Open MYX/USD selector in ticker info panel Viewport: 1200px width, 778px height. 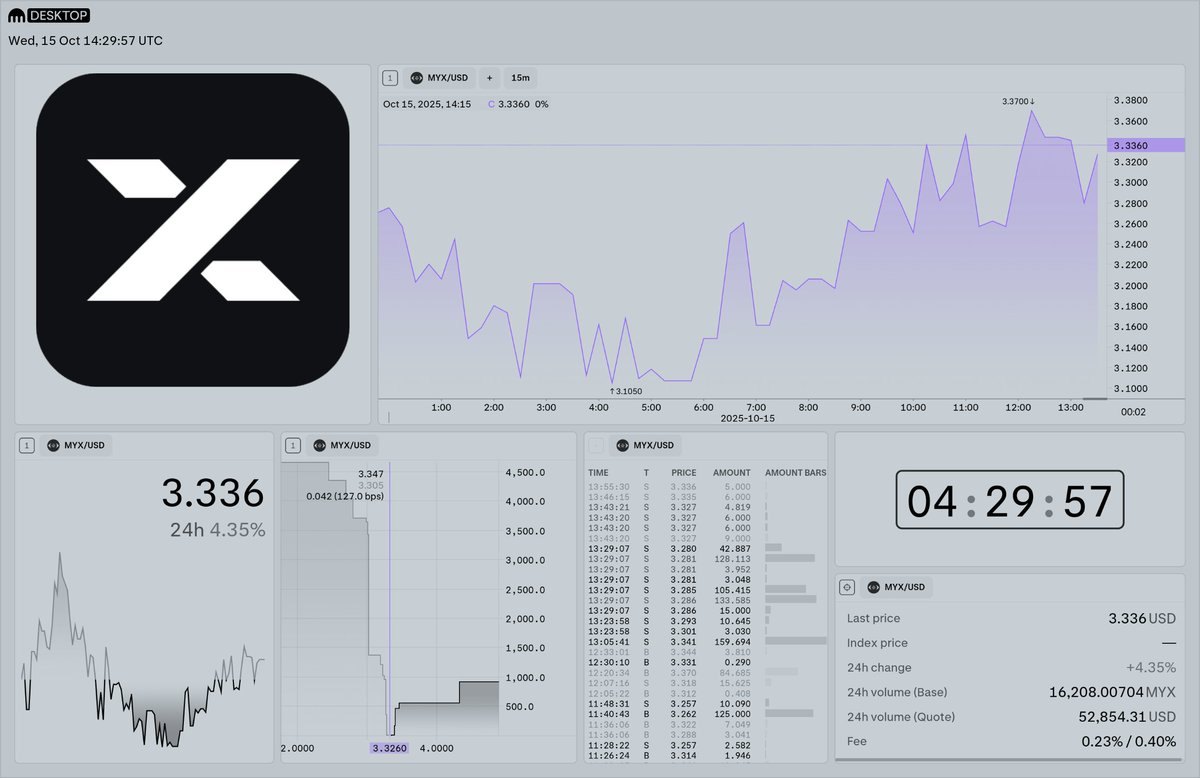(896, 587)
